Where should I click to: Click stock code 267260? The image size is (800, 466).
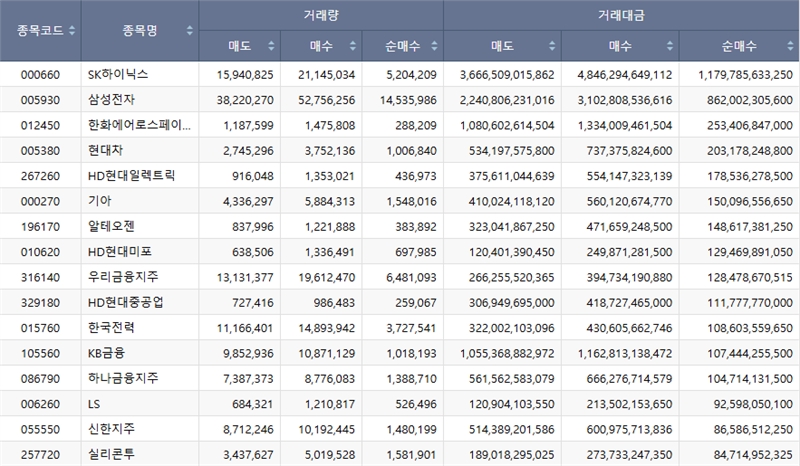pos(40,176)
